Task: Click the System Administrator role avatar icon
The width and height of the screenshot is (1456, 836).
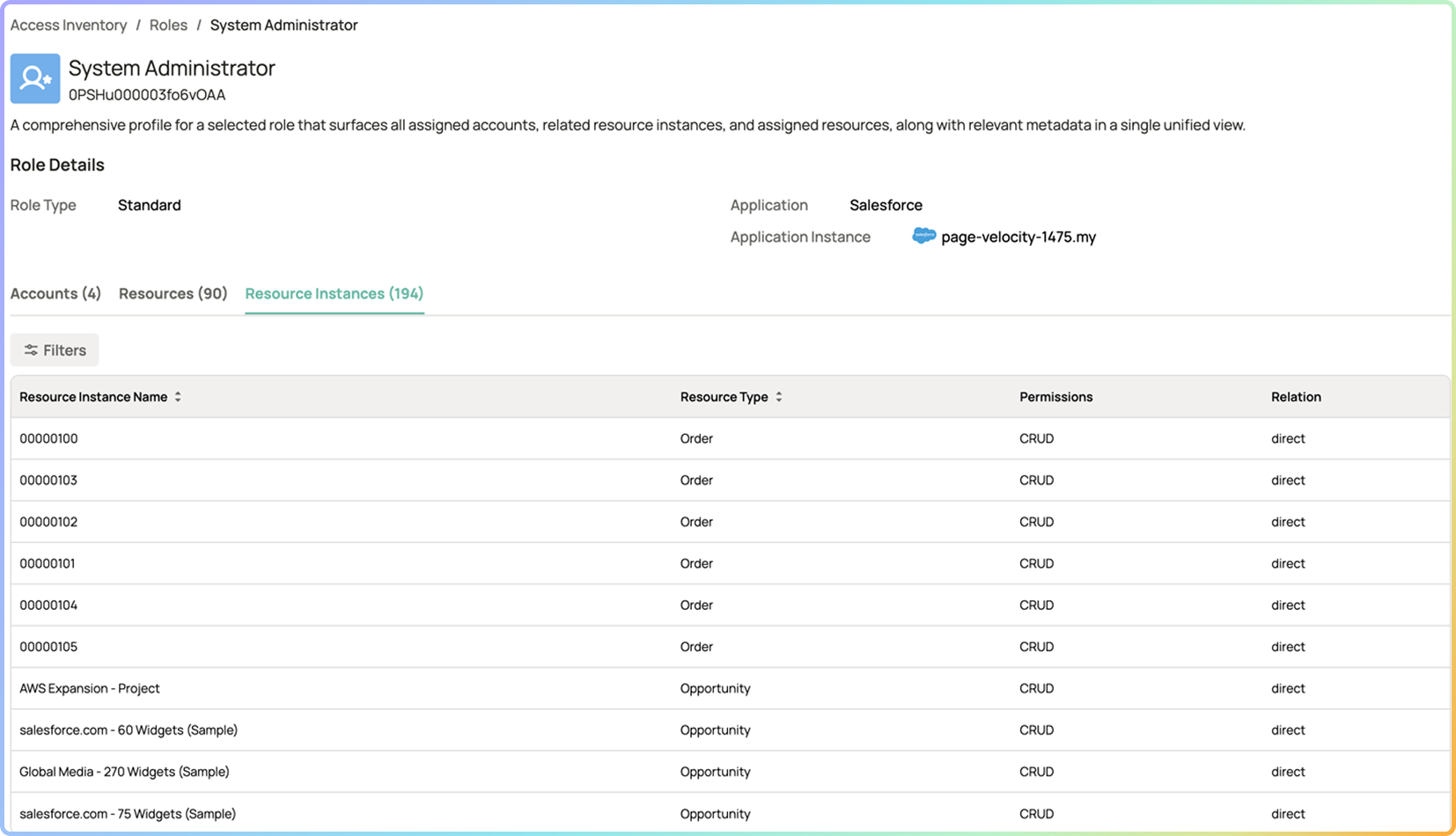Action: [35, 78]
